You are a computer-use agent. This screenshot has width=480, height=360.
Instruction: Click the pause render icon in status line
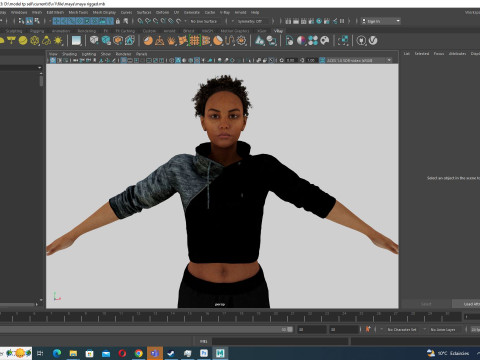[x=342, y=21]
